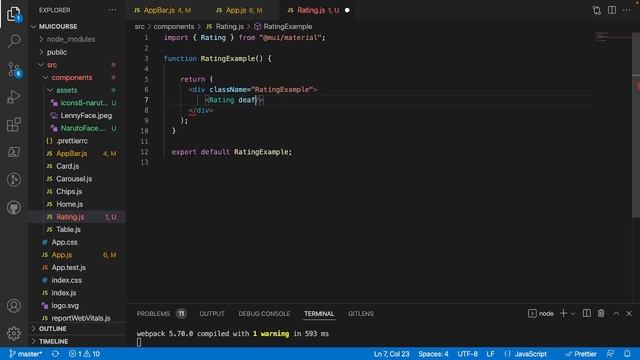The image size is (640, 360).
Task: Click the node terminal label
Action: pyautogui.click(x=546, y=313)
